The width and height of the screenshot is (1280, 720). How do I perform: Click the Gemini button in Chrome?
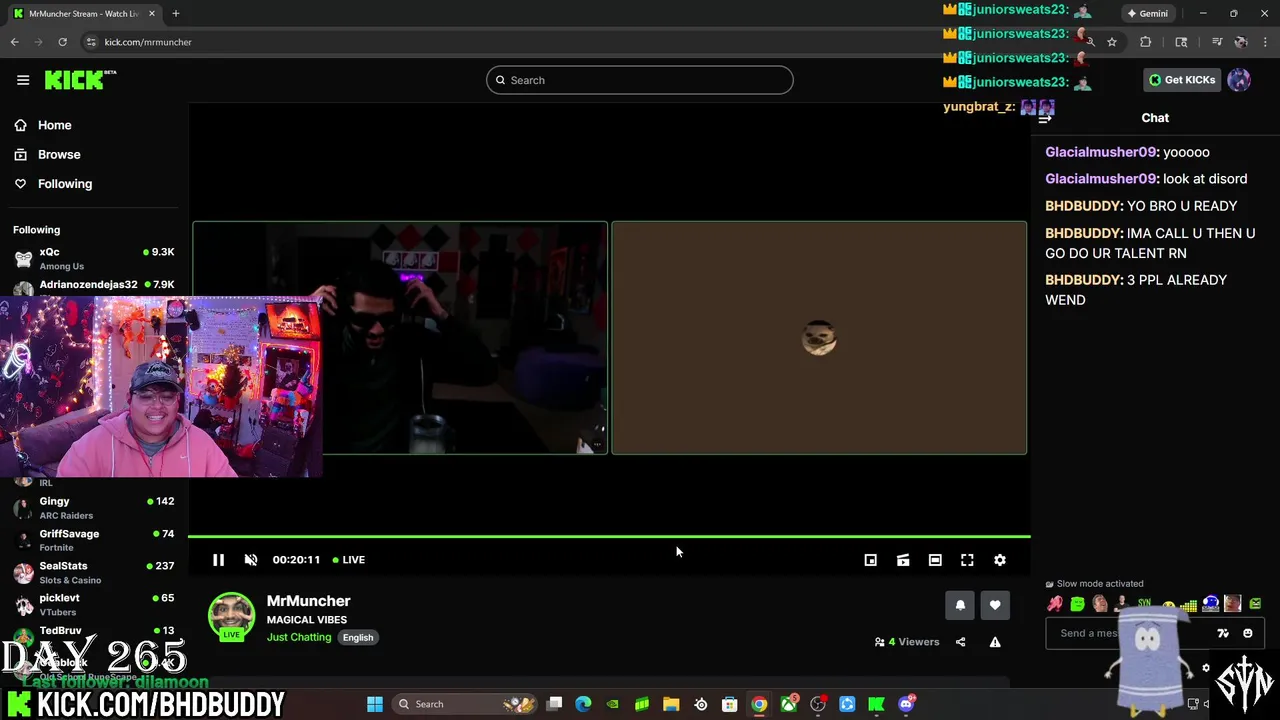(1146, 14)
